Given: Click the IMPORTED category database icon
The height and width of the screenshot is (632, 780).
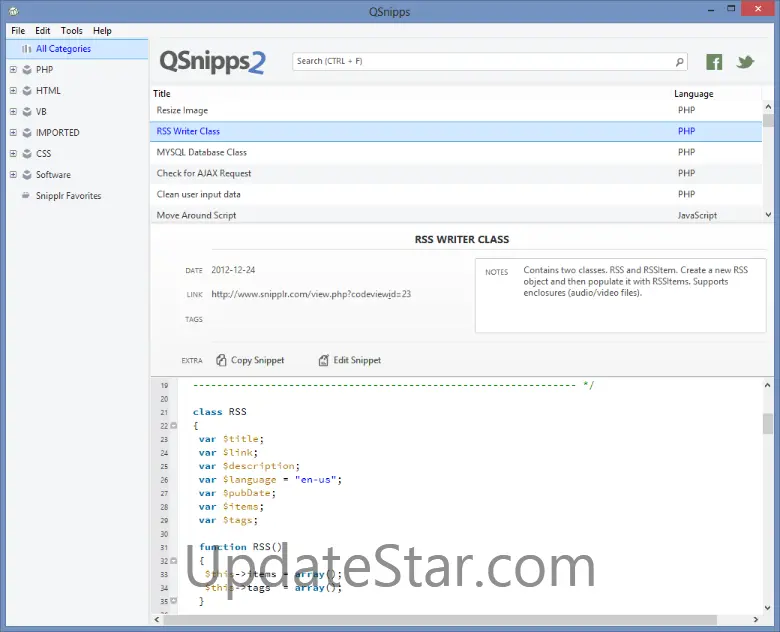Looking at the screenshot, I should [27, 132].
